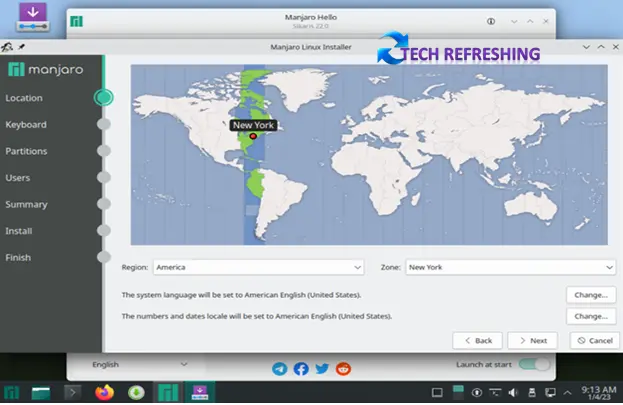Open the English language dropdown
623x405 pixels.
[140, 365]
